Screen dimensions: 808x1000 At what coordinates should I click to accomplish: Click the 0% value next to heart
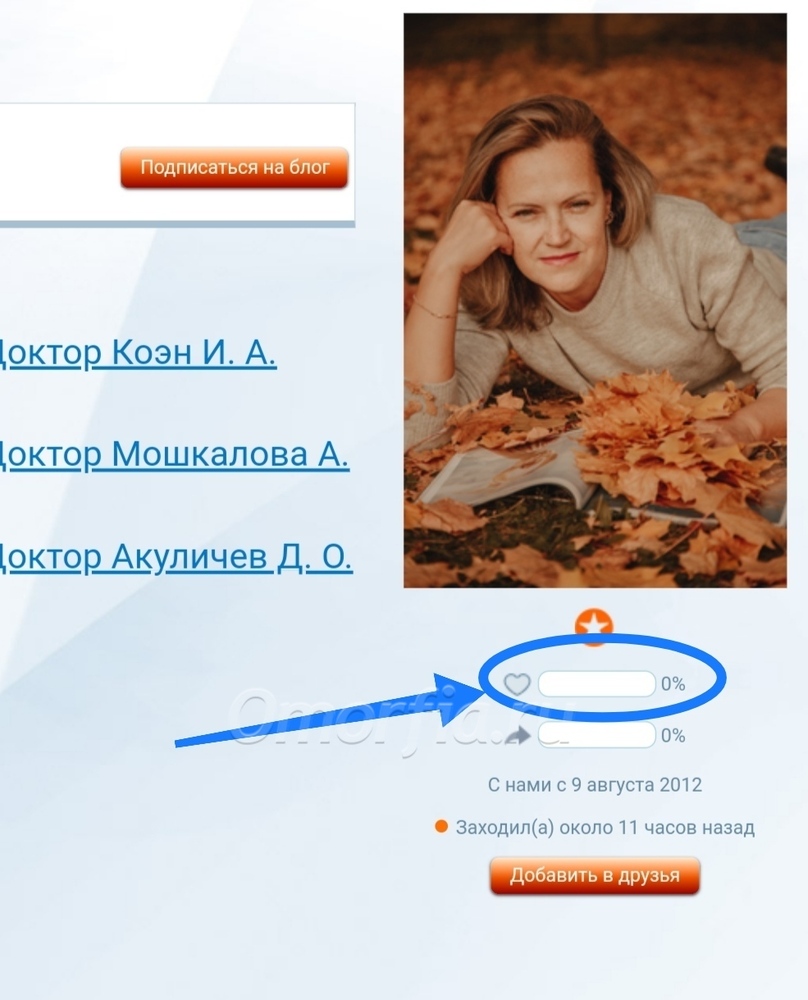point(673,684)
